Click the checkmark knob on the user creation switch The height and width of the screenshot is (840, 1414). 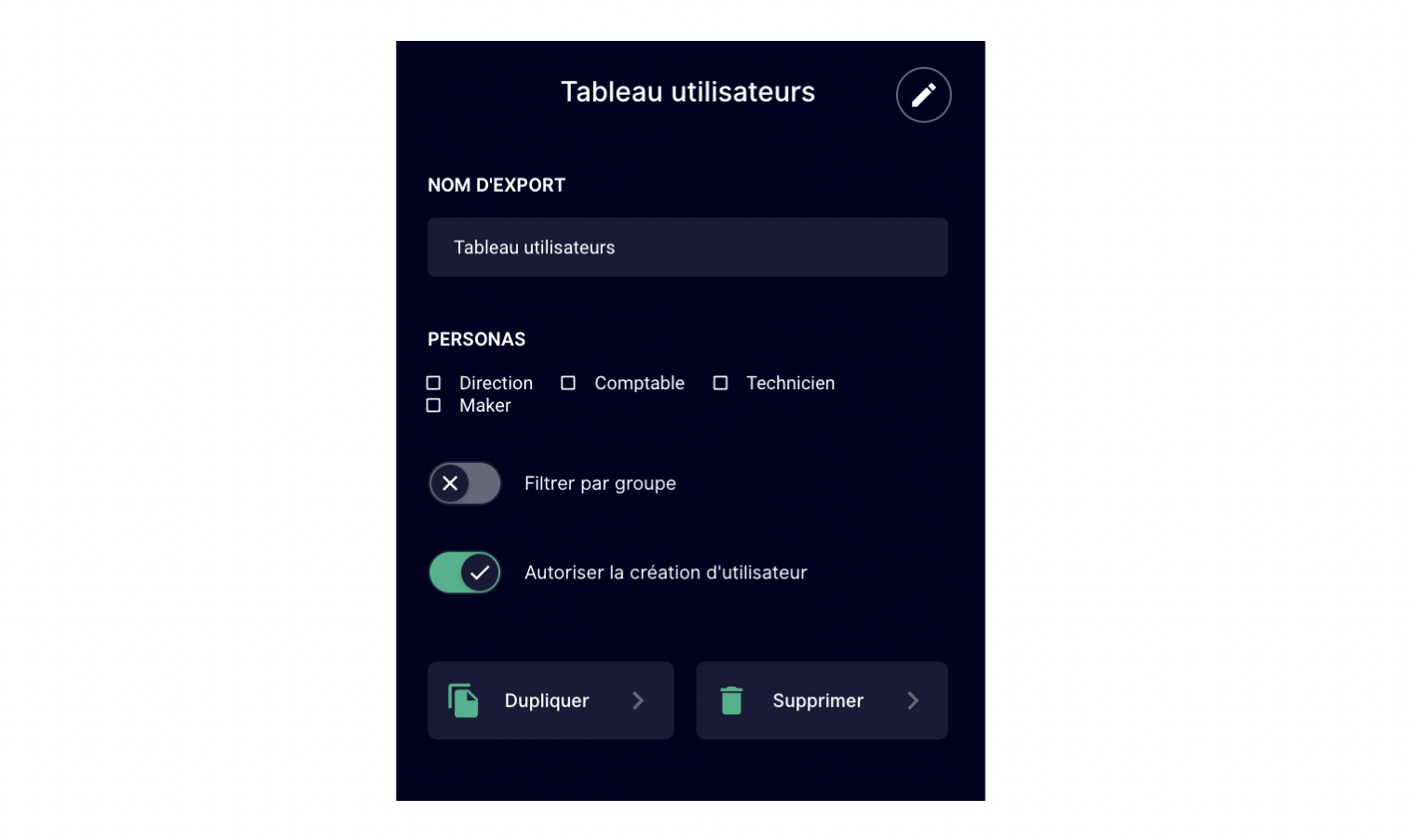tap(480, 573)
